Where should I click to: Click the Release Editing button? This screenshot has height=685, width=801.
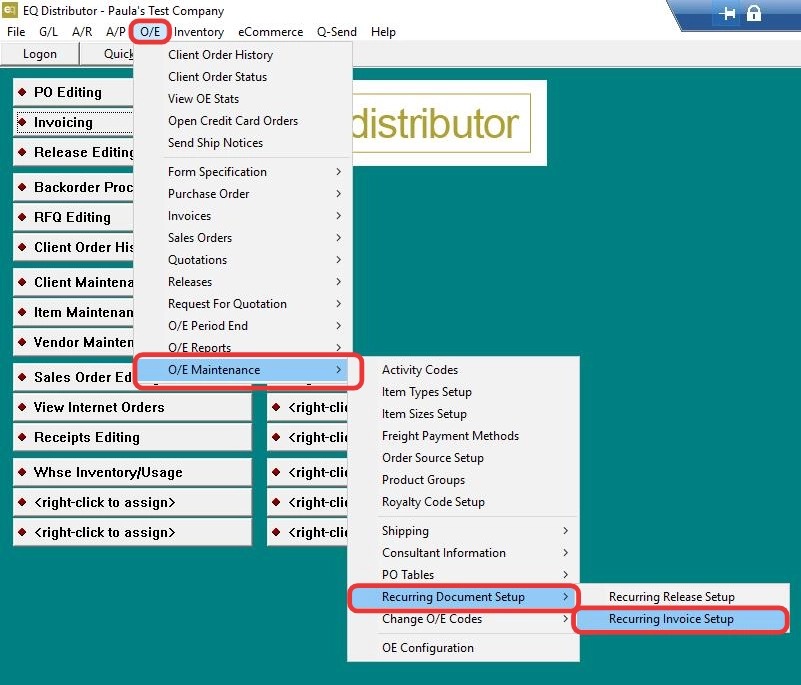pyautogui.click(x=73, y=152)
